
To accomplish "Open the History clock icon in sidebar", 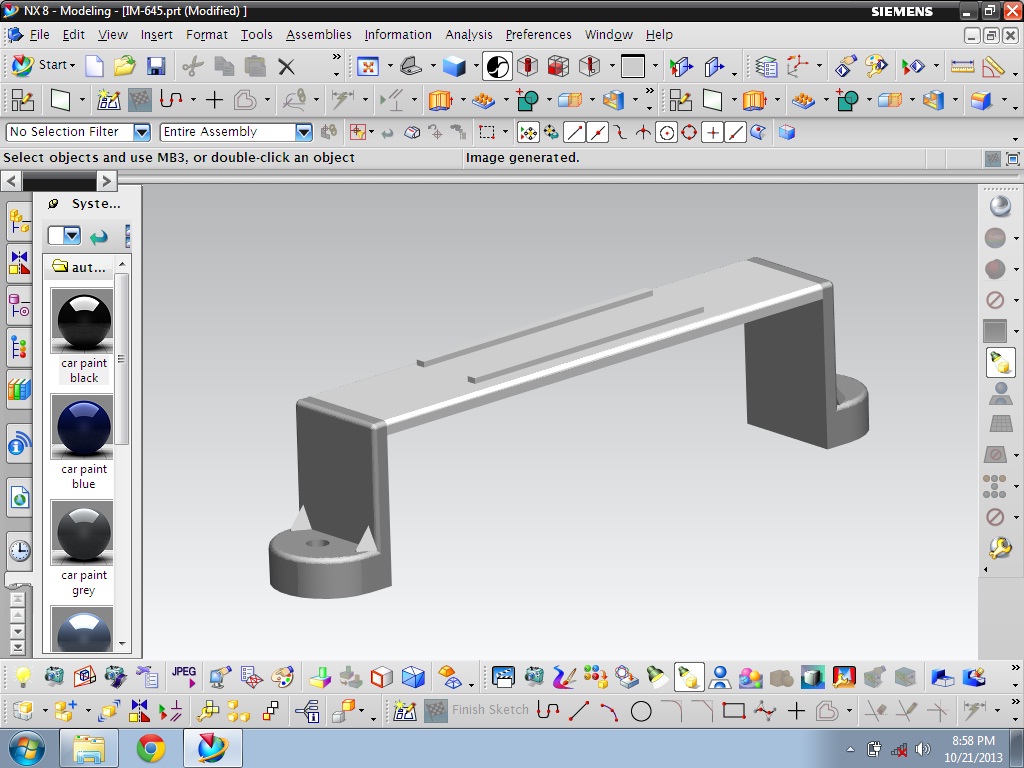I will 20,551.
